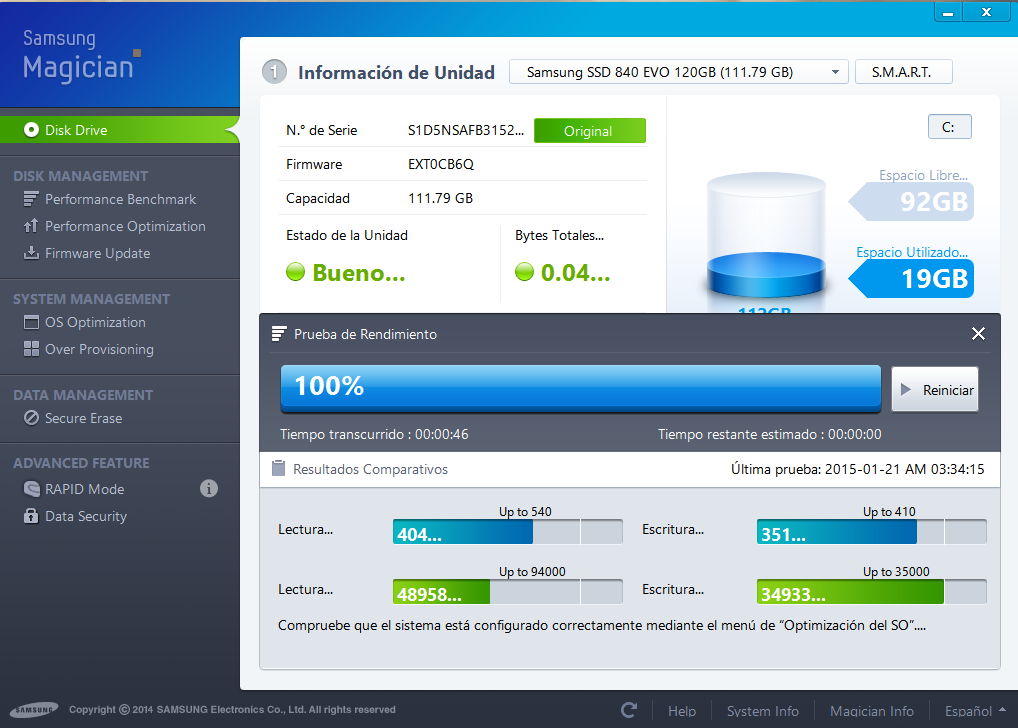This screenshot has width=1018, height=728.
Task: Click the Disk Drive radio-style icon
Action: 31,130
